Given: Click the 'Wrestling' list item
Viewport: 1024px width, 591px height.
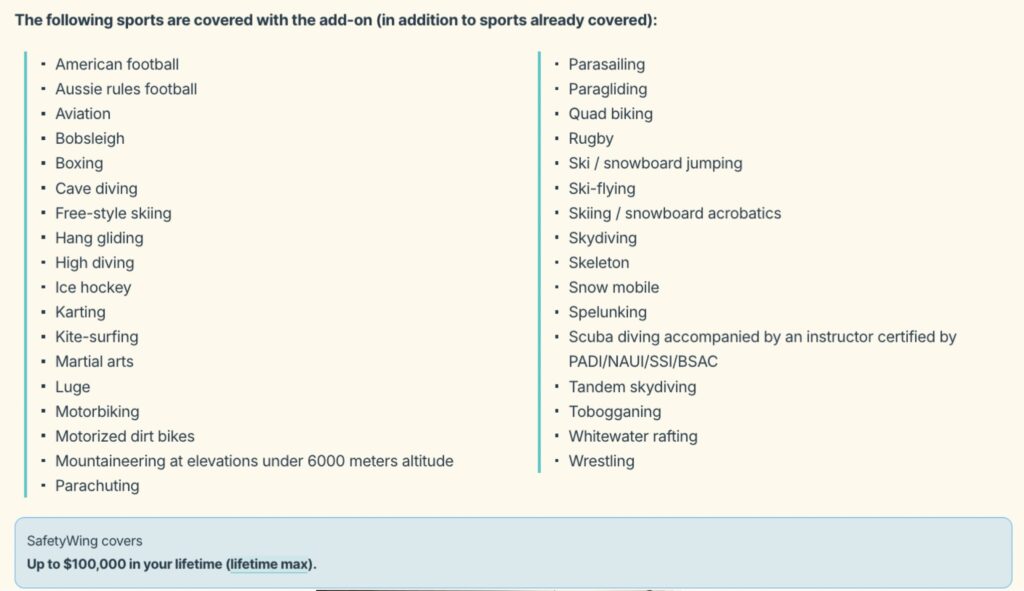Looking at the screenshot, I should click(x=601, y=461).
